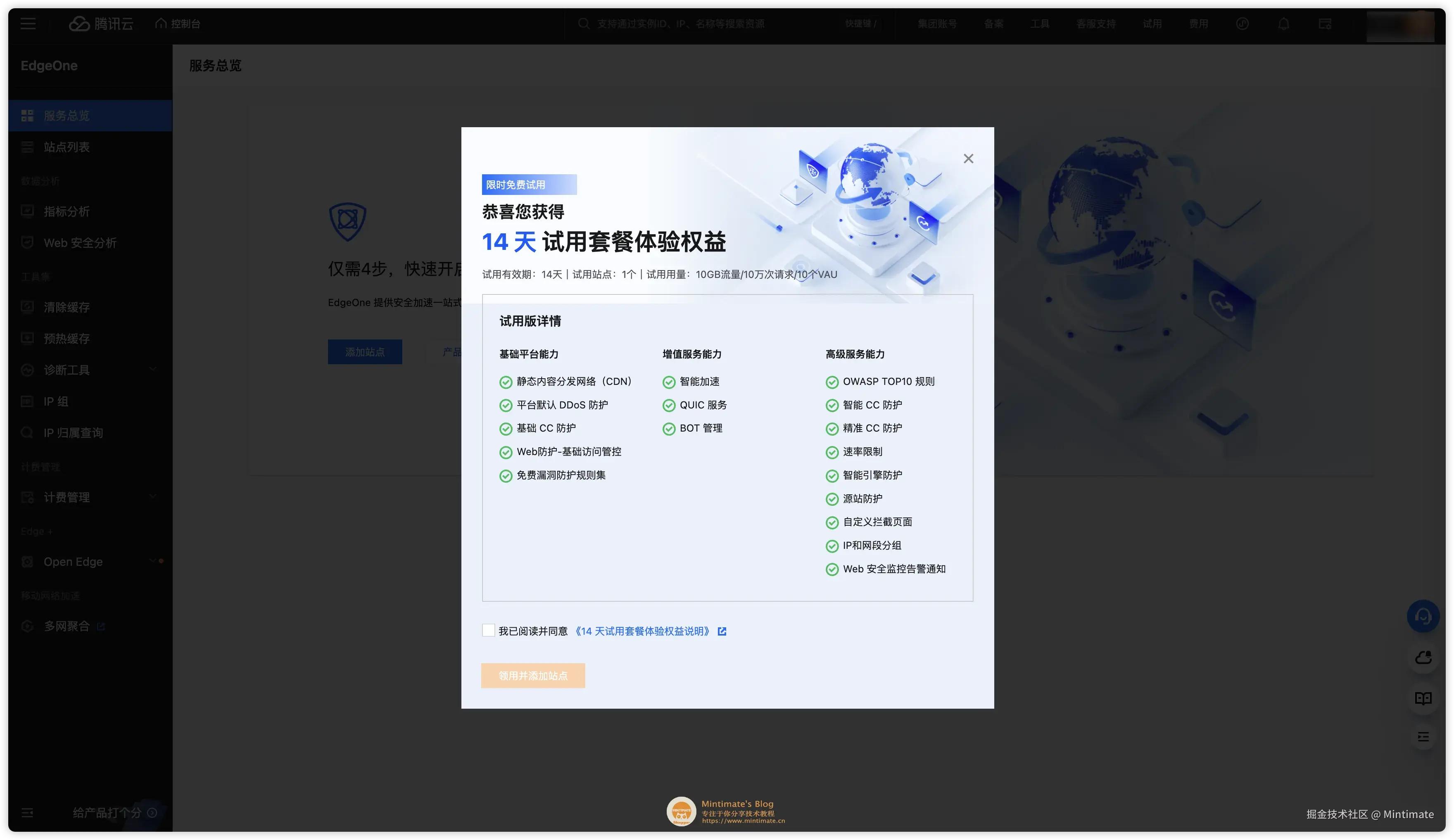
Task: Close the trial benefits dialog
Action: point(967,159)
